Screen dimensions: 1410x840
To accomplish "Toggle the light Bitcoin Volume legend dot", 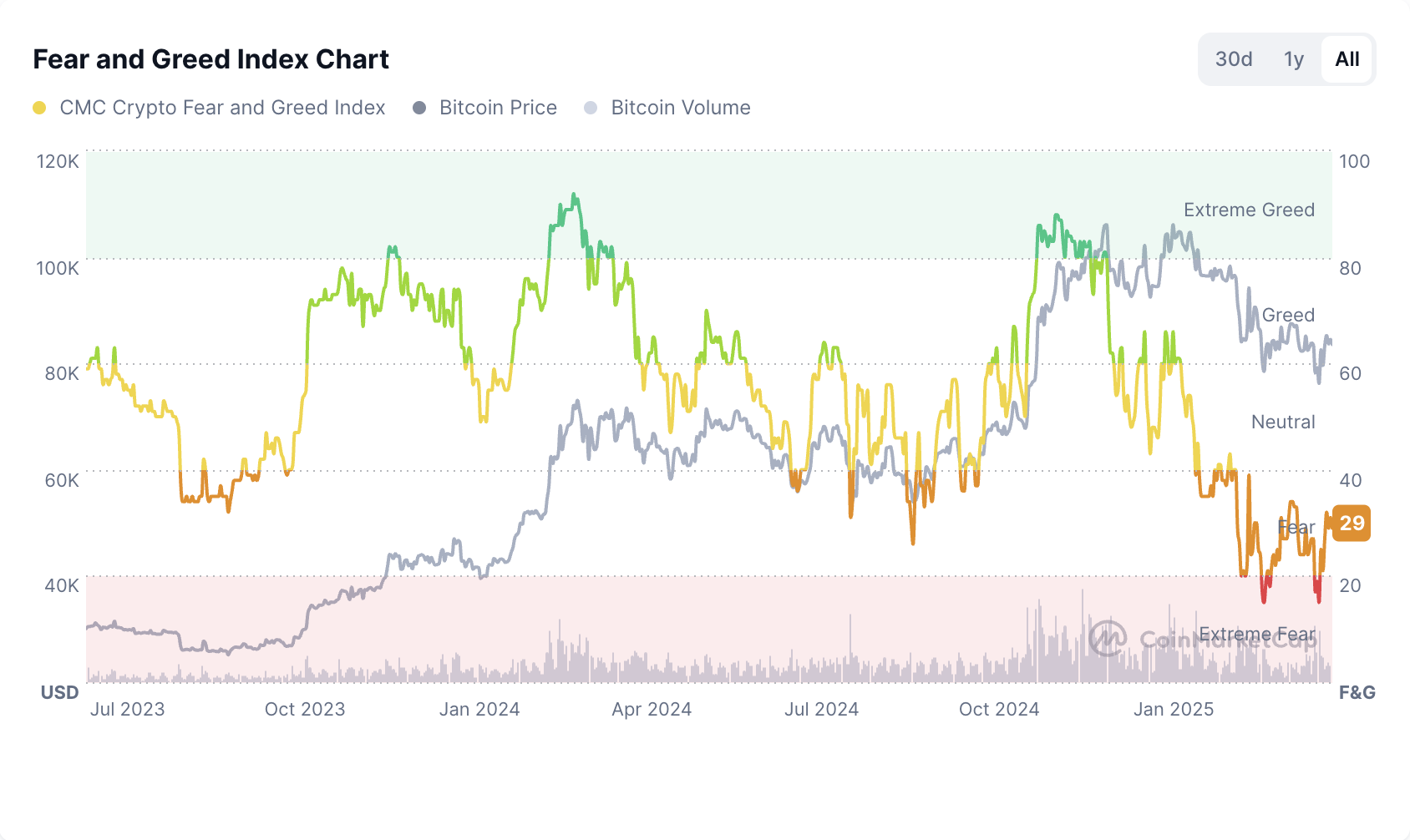I will click(x=591, y=108).
